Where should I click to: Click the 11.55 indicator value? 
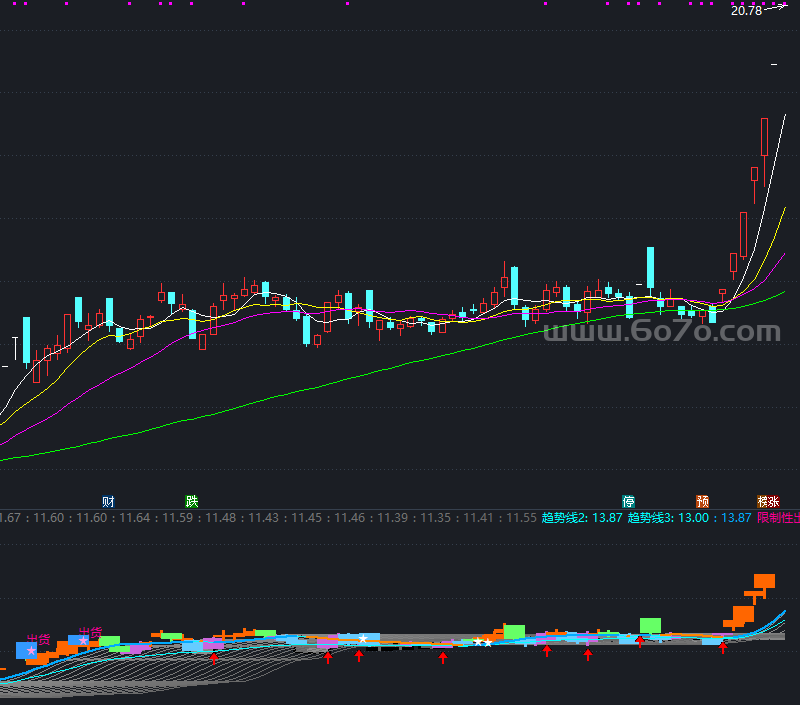521,518
